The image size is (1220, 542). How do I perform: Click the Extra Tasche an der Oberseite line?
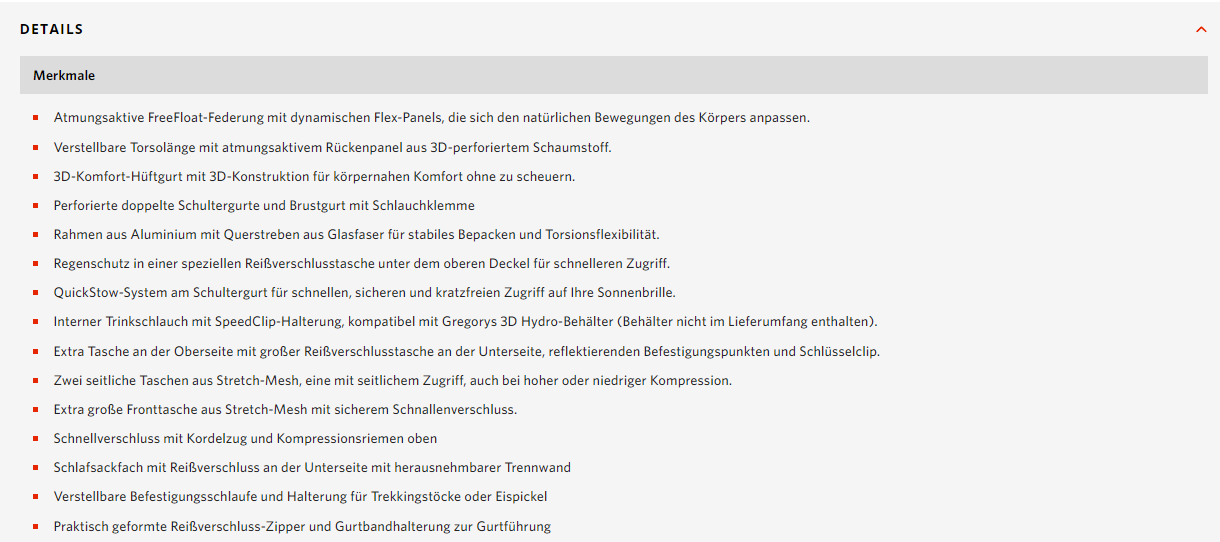(x=466, y=352)
